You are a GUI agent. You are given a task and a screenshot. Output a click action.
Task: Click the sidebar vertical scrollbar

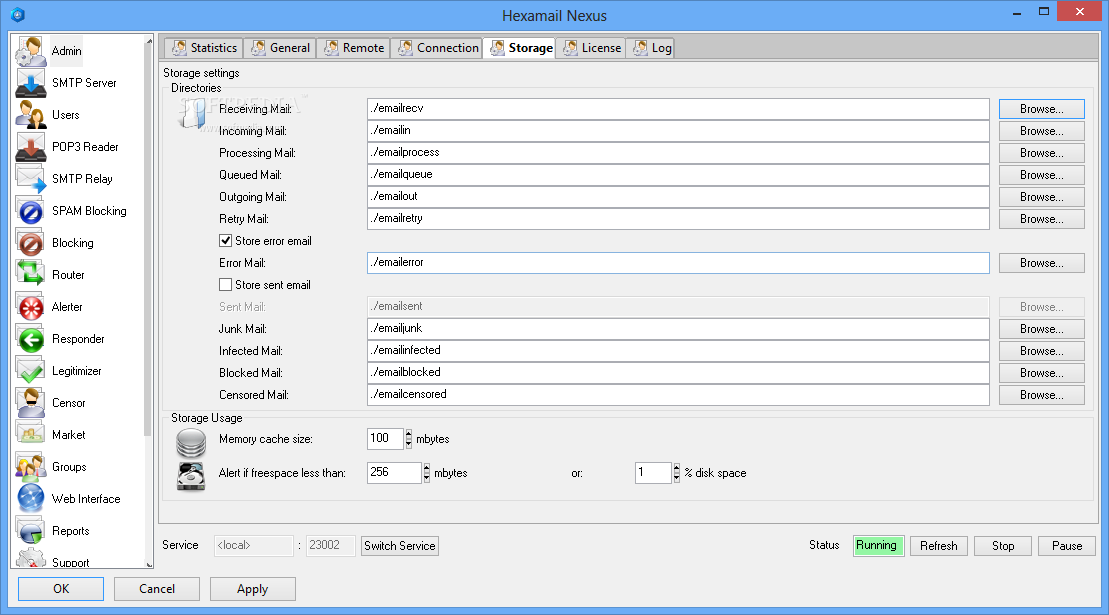(149, 240)
